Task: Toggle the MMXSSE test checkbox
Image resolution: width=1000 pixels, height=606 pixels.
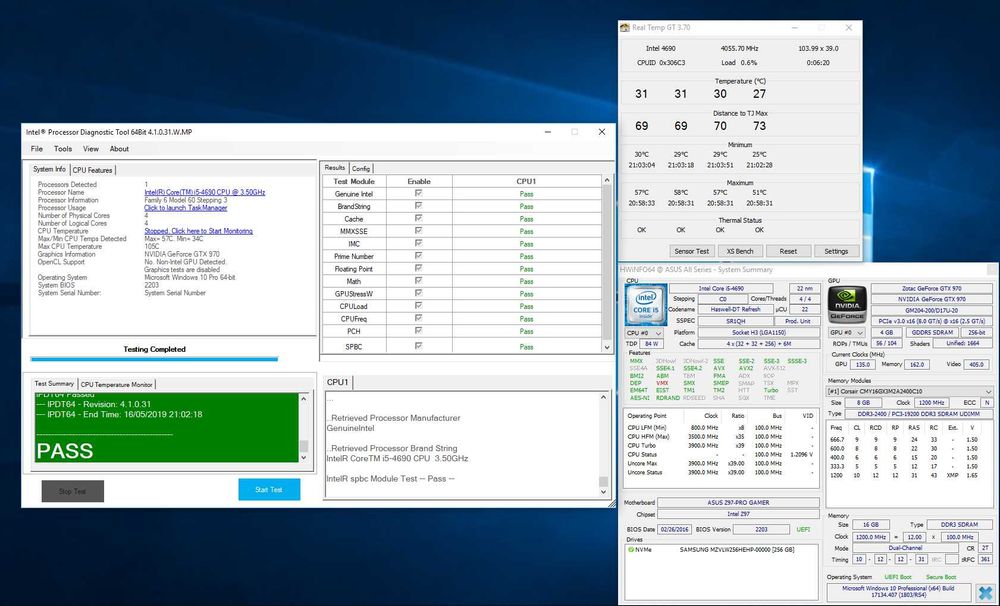Action: coord(418,230)
